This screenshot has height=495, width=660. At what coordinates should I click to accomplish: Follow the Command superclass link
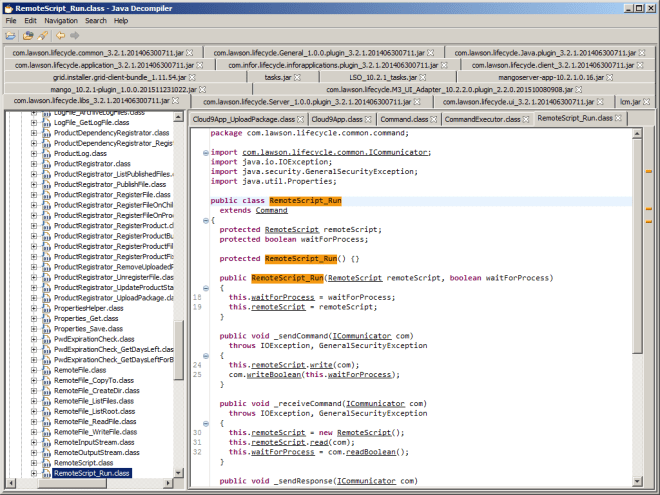(271, 211)
